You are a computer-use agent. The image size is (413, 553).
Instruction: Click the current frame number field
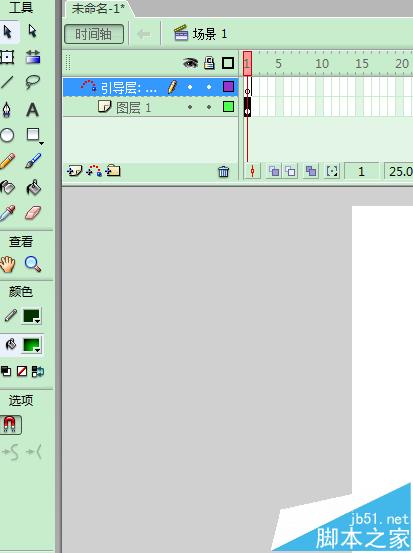click(362, 171)
